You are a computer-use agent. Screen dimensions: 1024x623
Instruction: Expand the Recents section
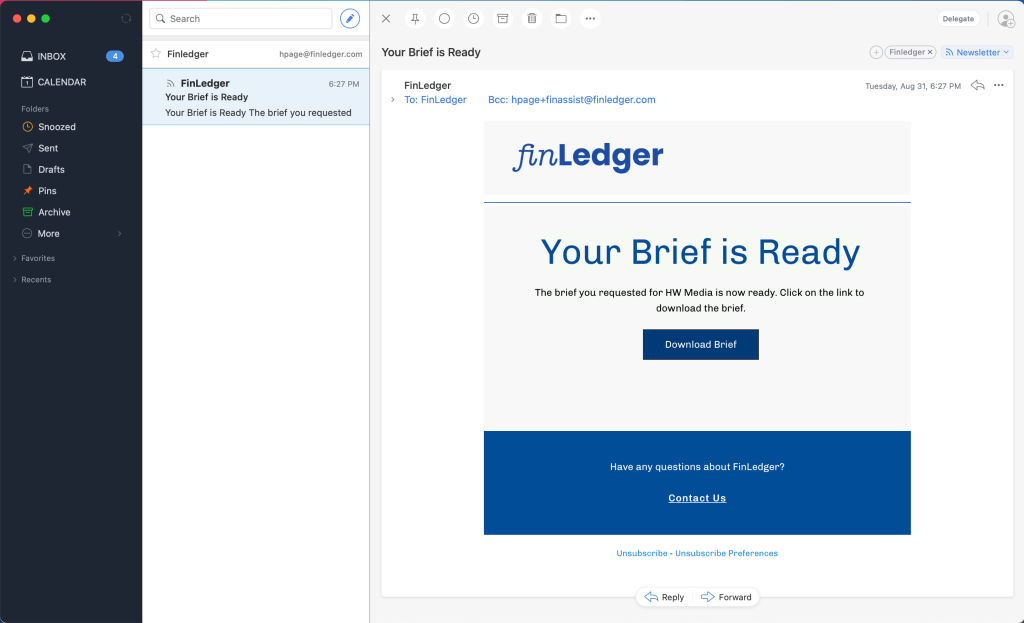click(36, 280)
